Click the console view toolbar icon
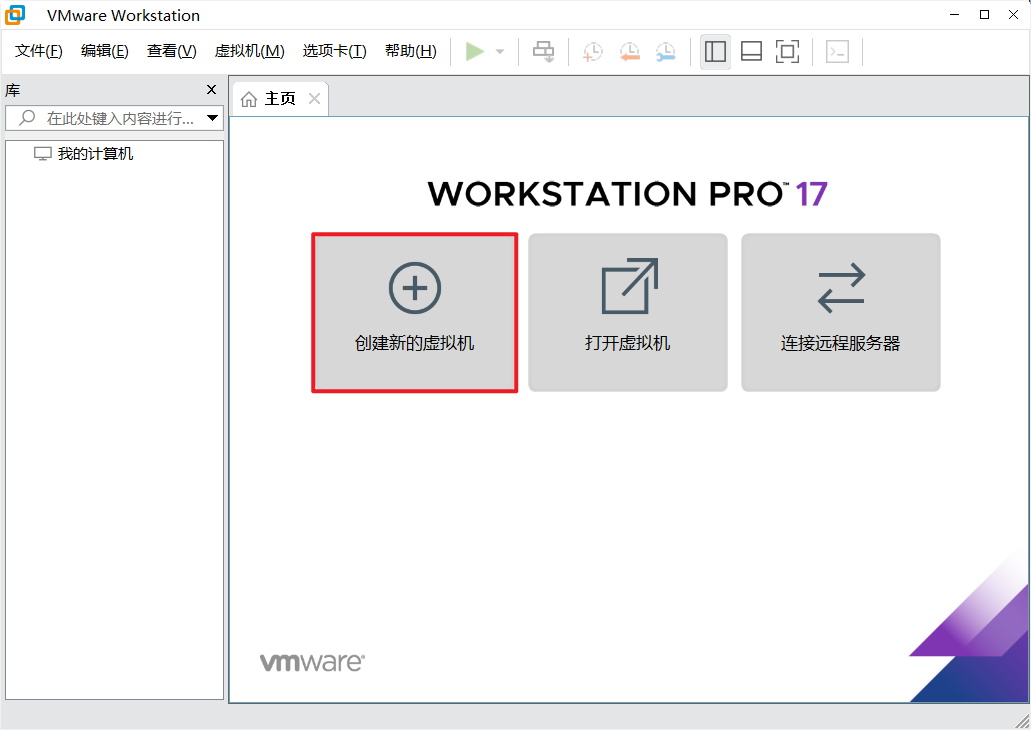Viewport: 1031px width, 730px height. click(x=837, y=51)
